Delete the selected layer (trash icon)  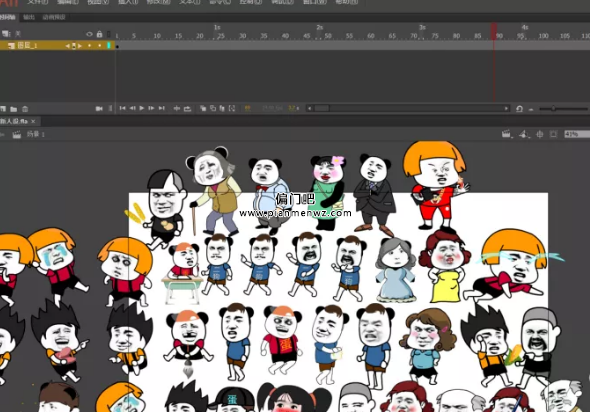coord(25,109)
